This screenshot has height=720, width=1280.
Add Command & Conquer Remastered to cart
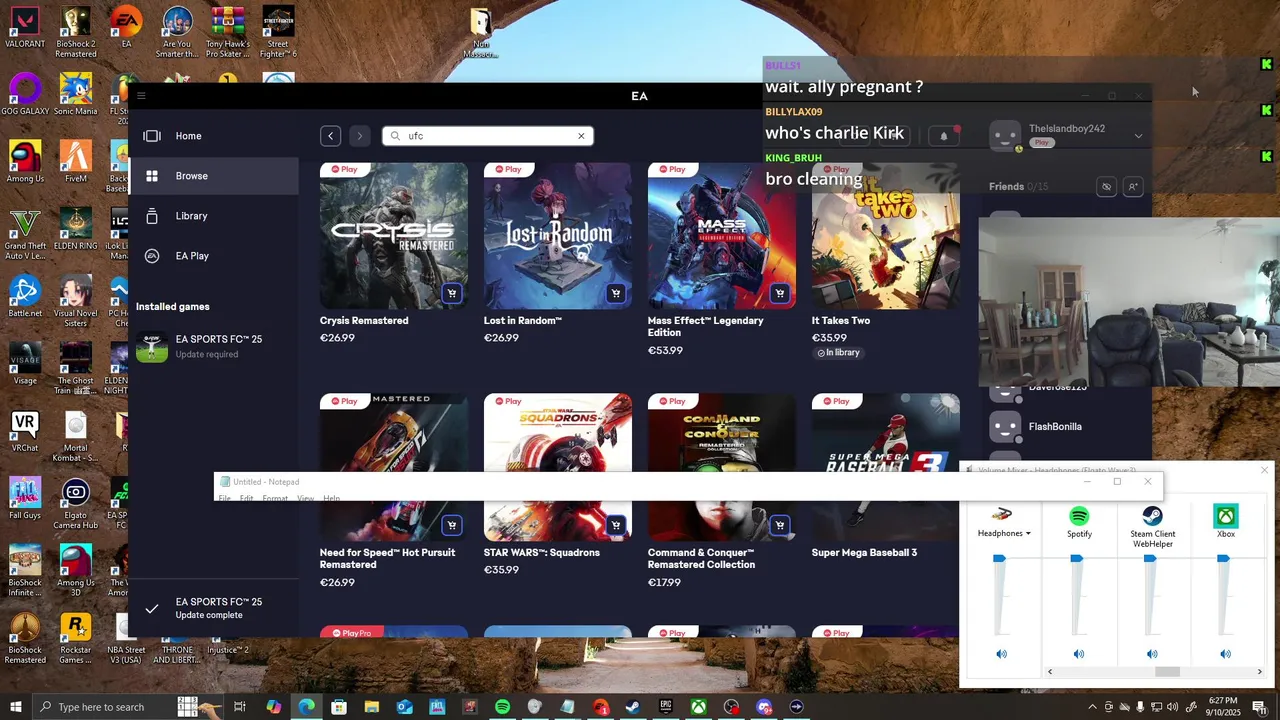point(780,525)
